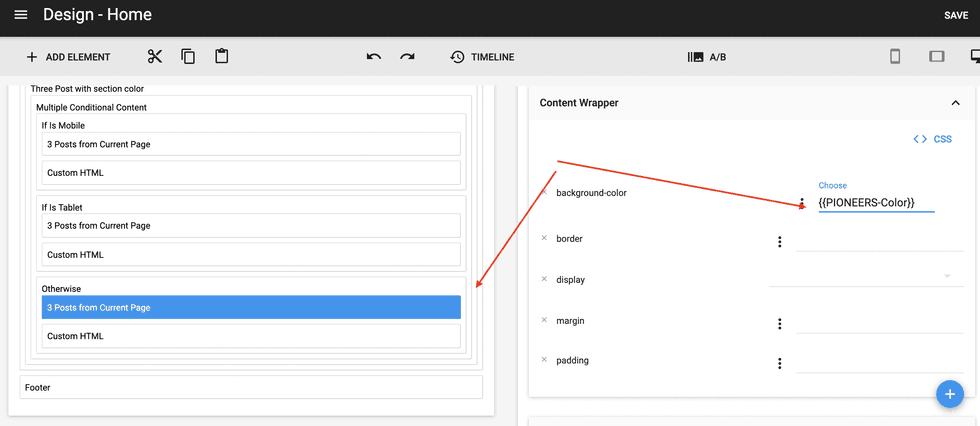
Task: Click the copy element icon
Action: 188,57
